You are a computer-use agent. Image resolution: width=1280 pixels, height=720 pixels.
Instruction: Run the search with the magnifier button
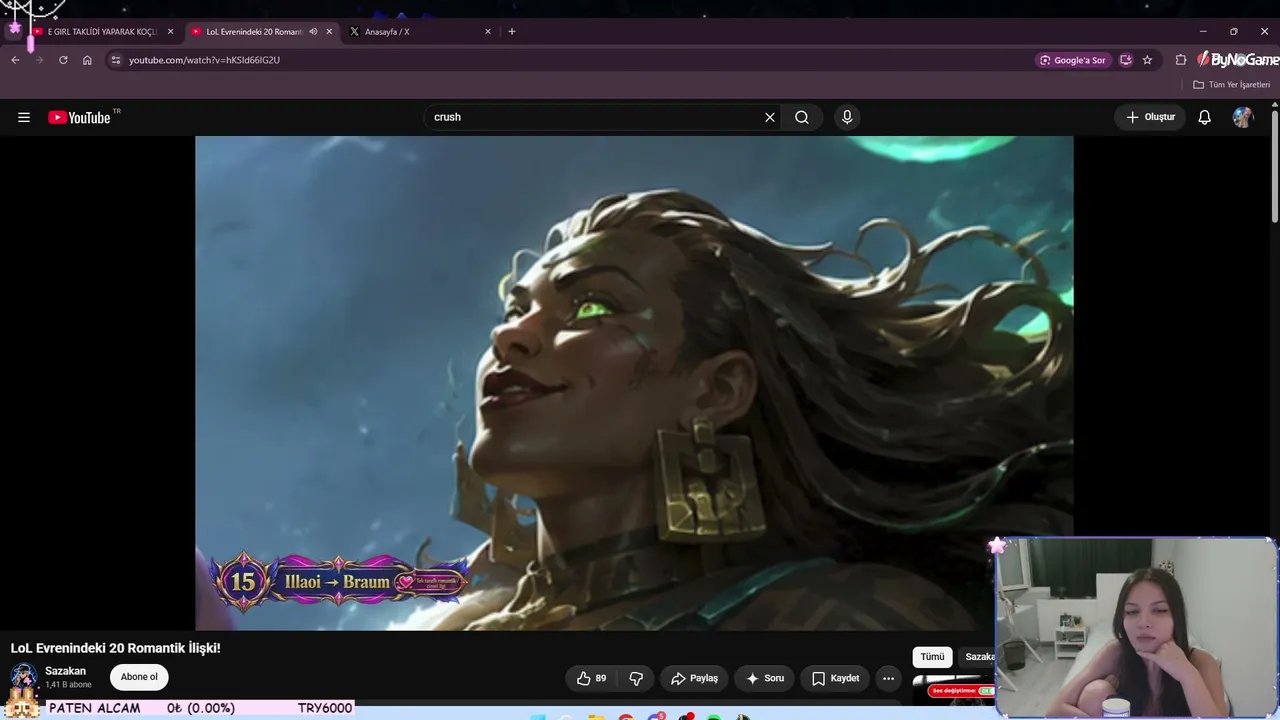coord(802,117)
